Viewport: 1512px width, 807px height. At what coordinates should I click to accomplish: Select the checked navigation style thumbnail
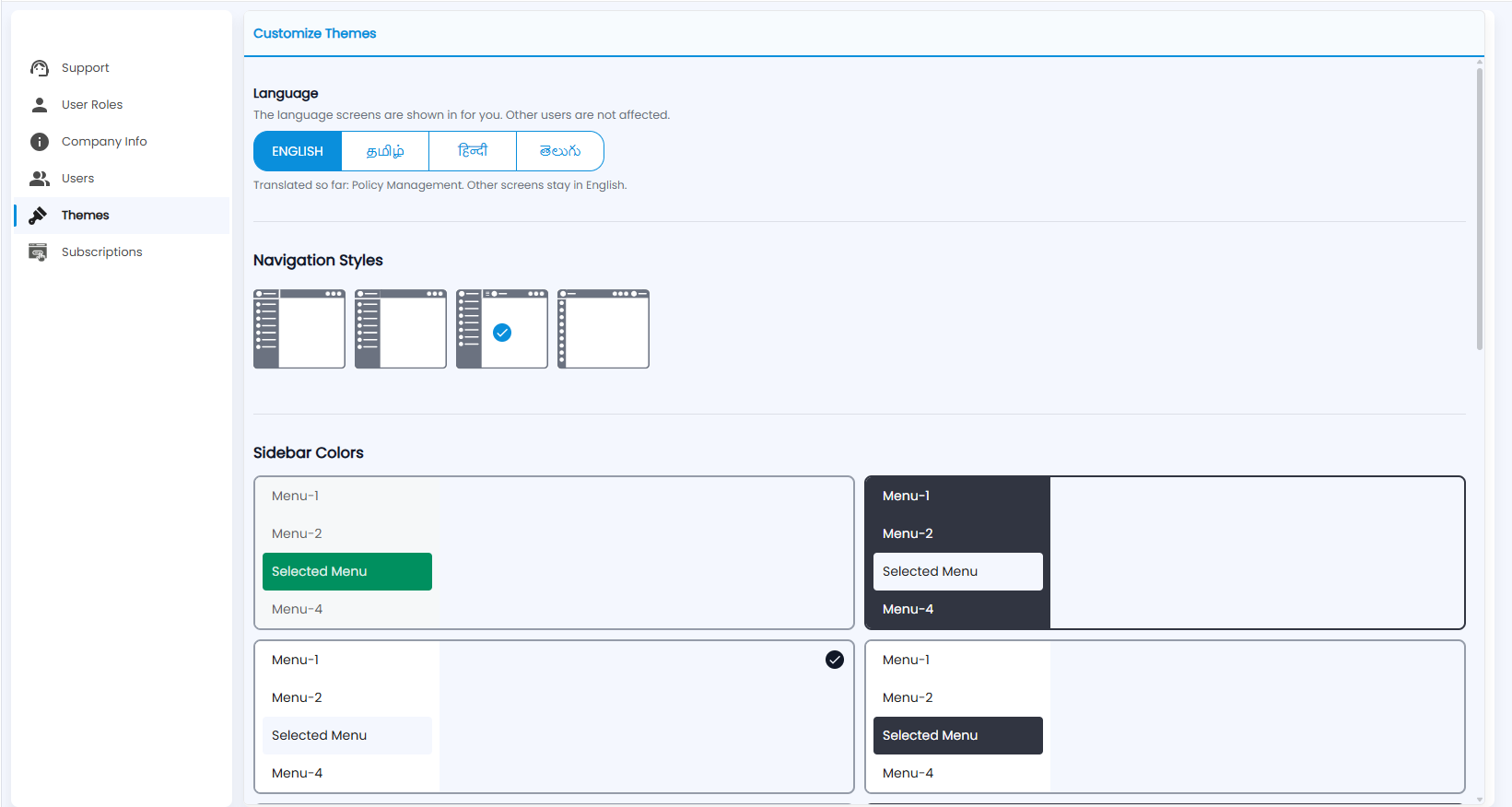(x=502, y=329)
